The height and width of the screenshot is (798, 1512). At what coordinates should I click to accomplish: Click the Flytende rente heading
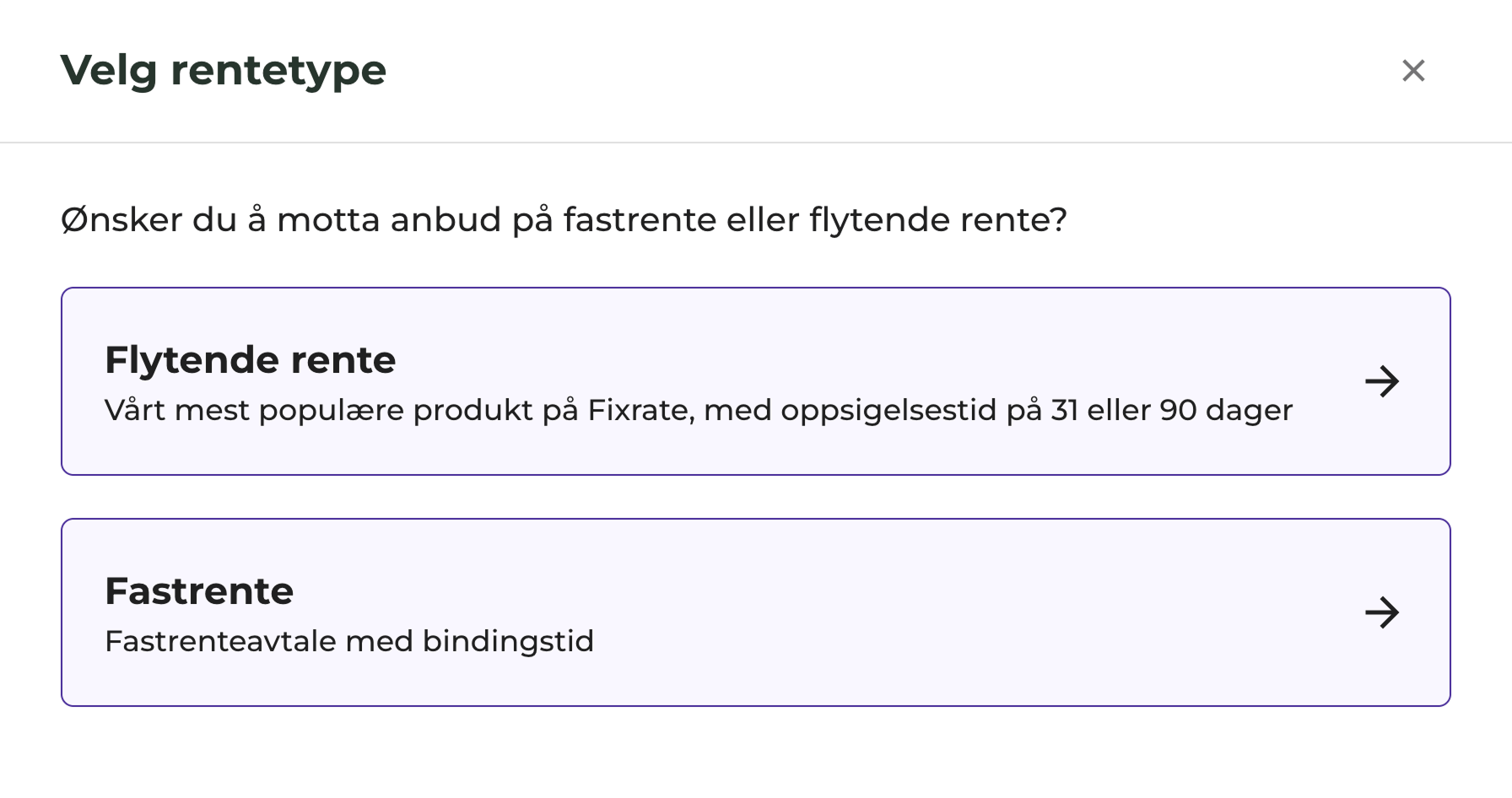[250, 360]
